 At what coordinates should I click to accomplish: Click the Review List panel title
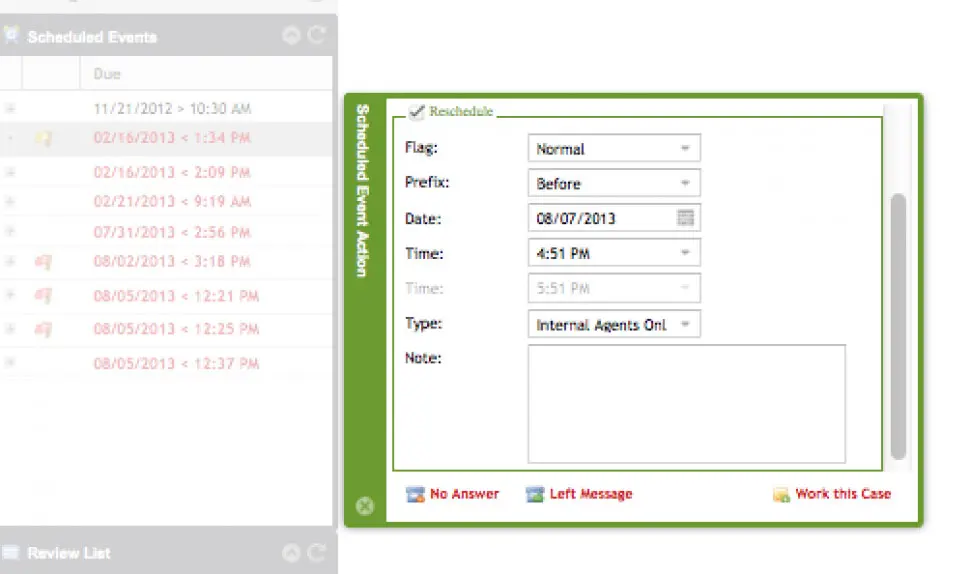point(69,553)
